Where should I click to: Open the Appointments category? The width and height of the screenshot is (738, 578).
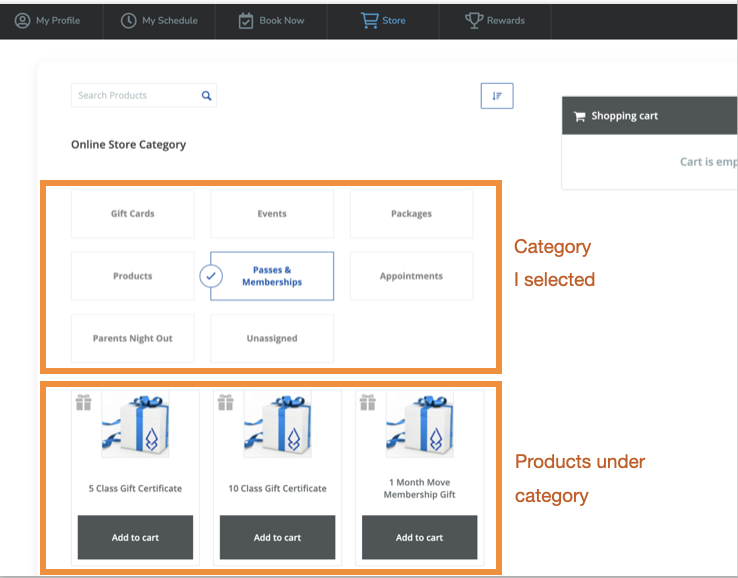pyautogui.click(x=411, y=276)
